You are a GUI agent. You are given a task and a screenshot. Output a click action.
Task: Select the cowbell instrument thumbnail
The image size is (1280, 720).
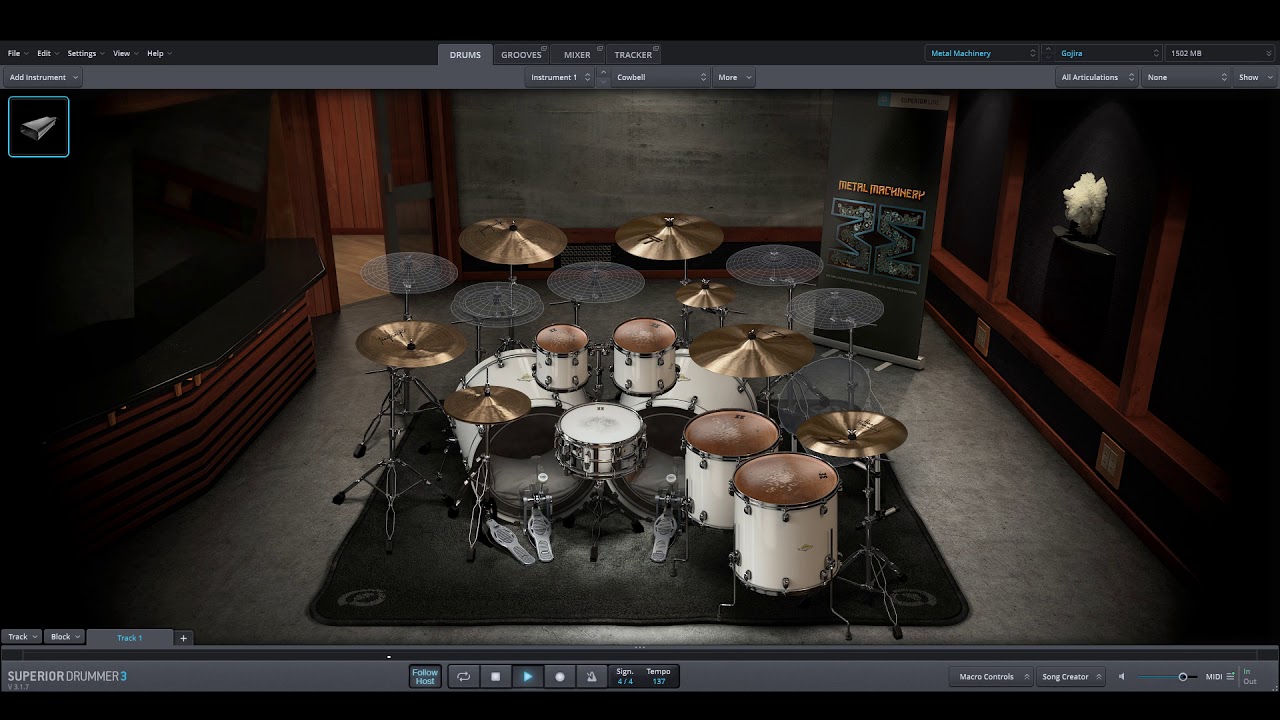click(39, 127)
